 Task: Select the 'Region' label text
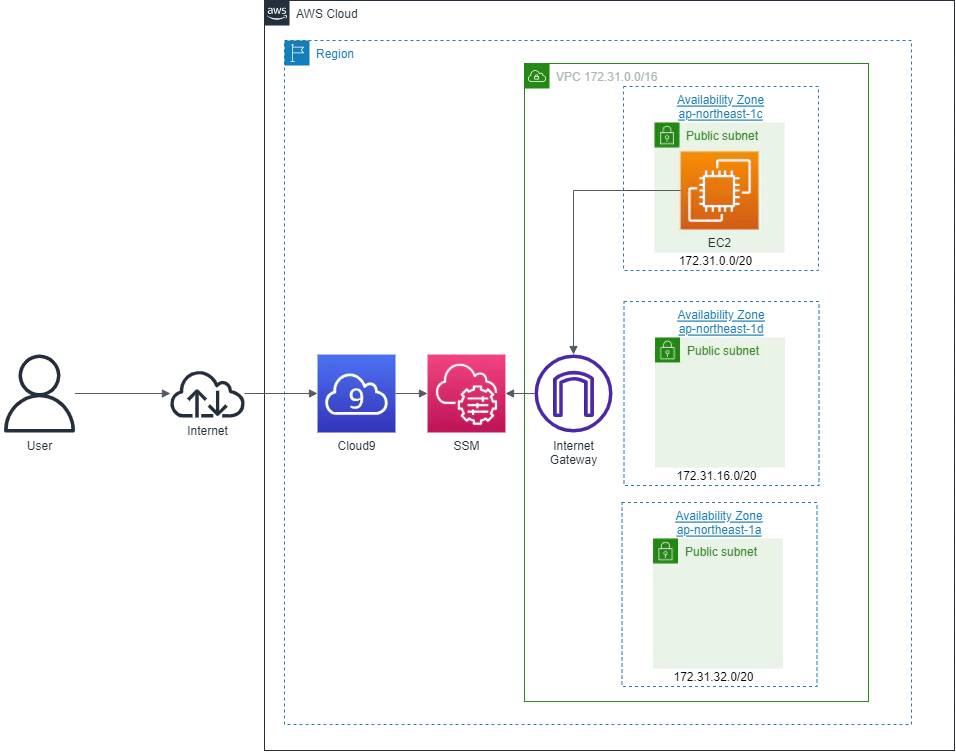pos(335,54)
